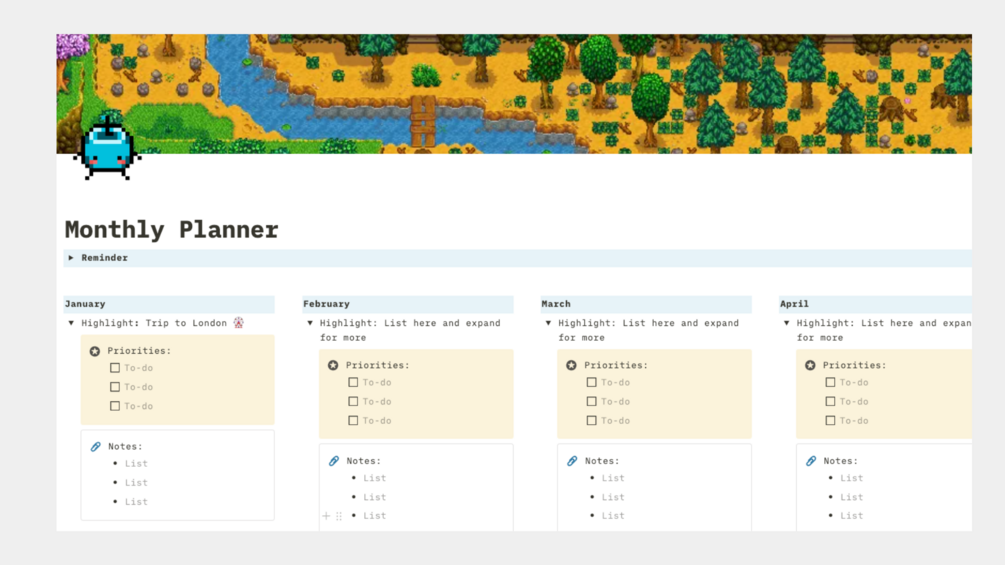This screenshot has height=565, width=1005.
Task: Collapse the March Highlight toggle
Action: pyautogui.click(x=548, y=323)
